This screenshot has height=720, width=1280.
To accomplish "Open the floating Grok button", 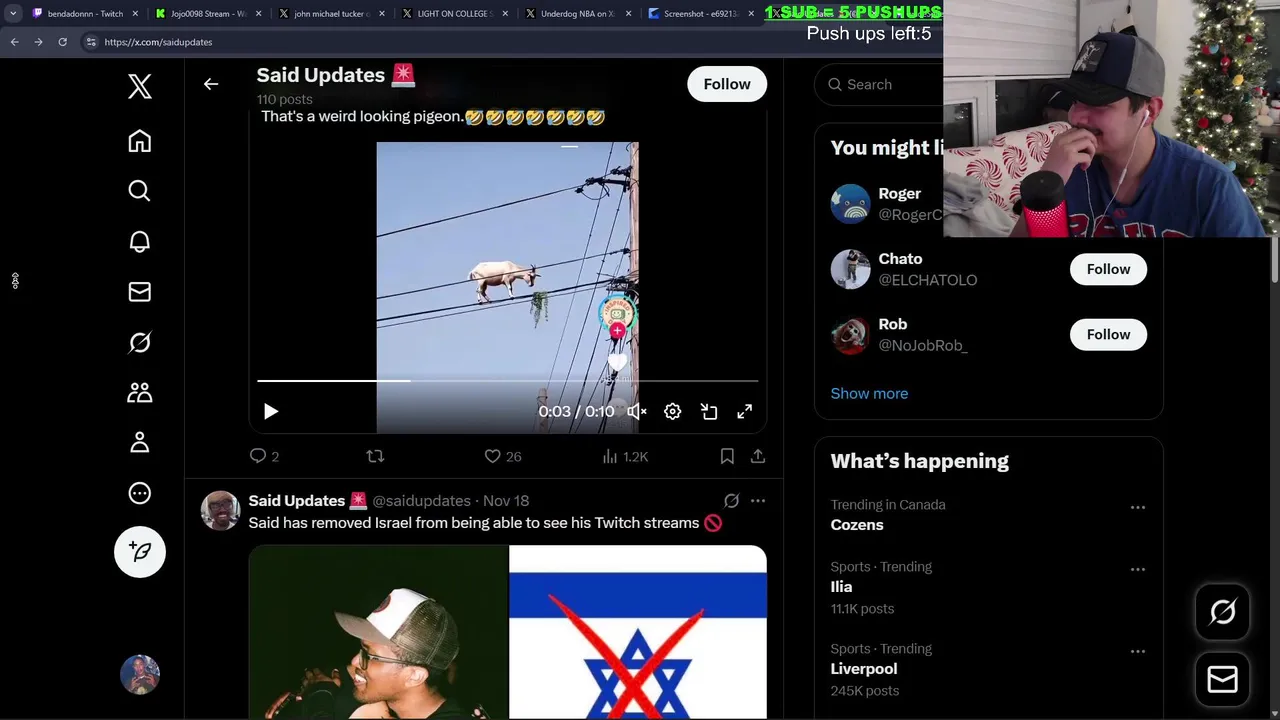I will click(1223, 612).
